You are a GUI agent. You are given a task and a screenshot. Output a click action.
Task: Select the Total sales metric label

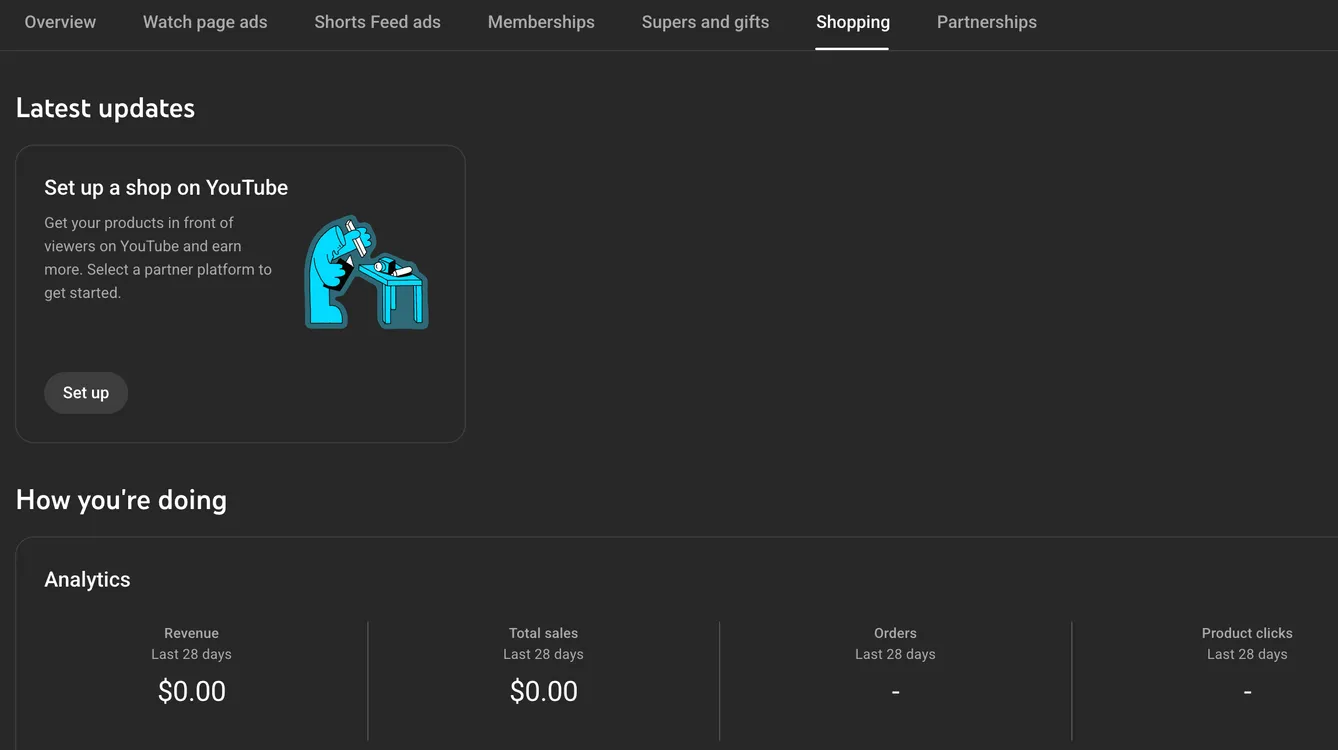543,633
